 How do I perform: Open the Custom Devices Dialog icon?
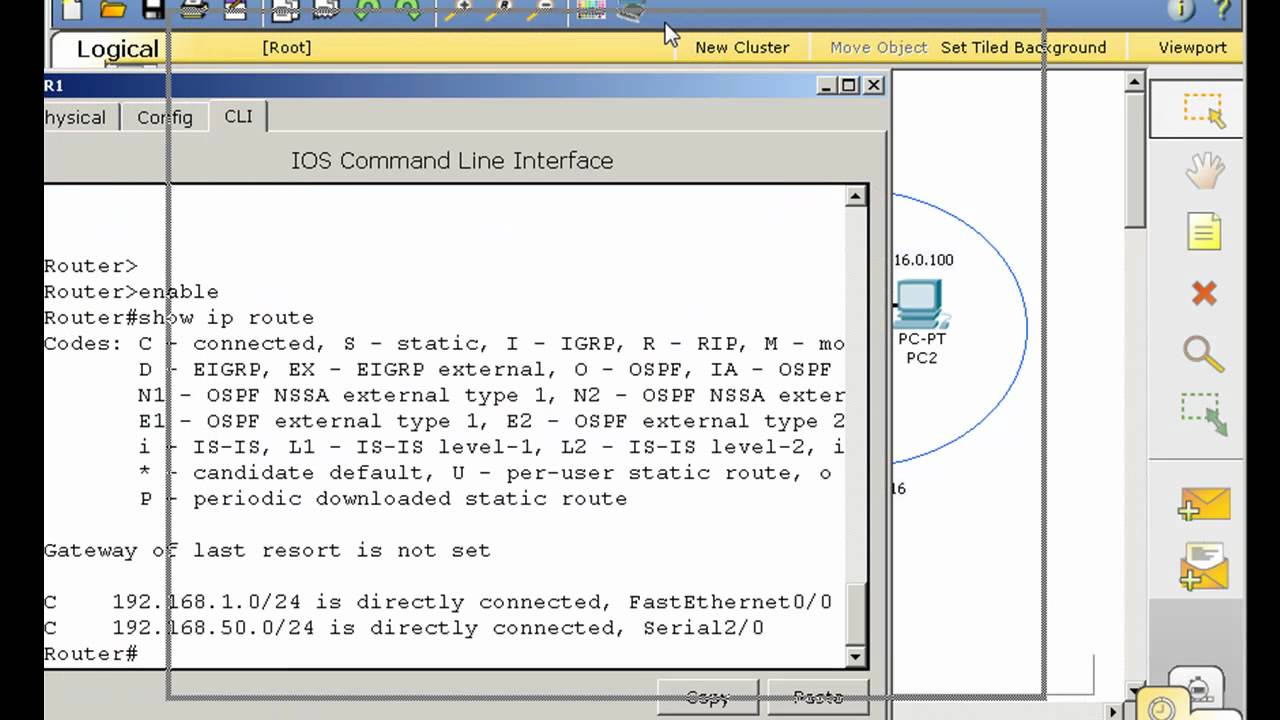(631, 10)
